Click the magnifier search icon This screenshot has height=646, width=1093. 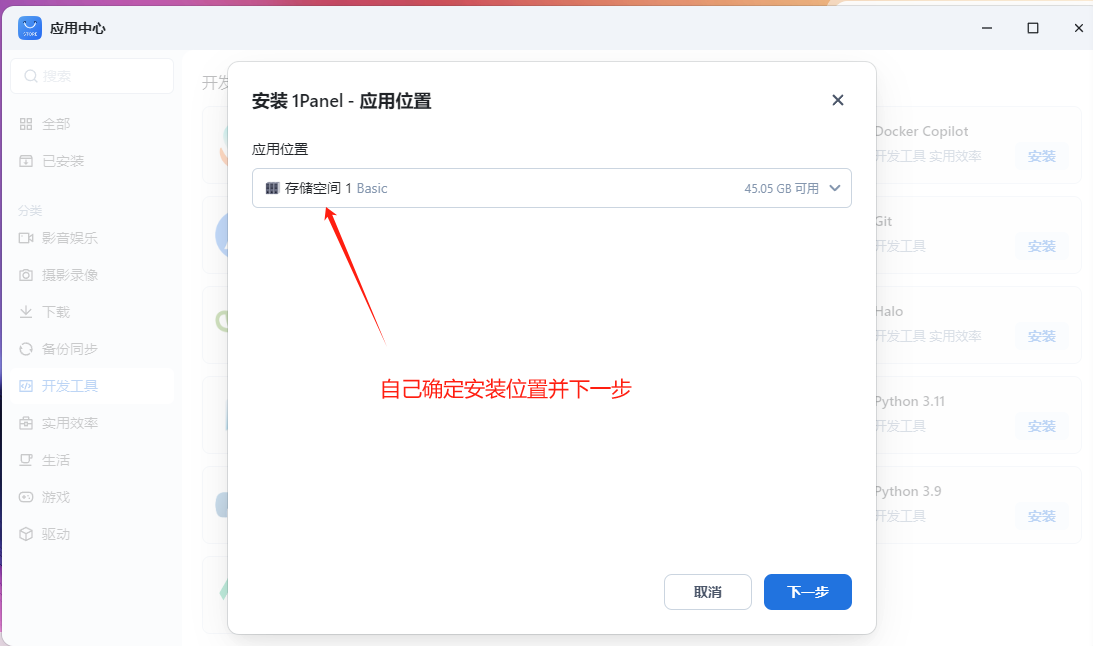pos(31,76)
